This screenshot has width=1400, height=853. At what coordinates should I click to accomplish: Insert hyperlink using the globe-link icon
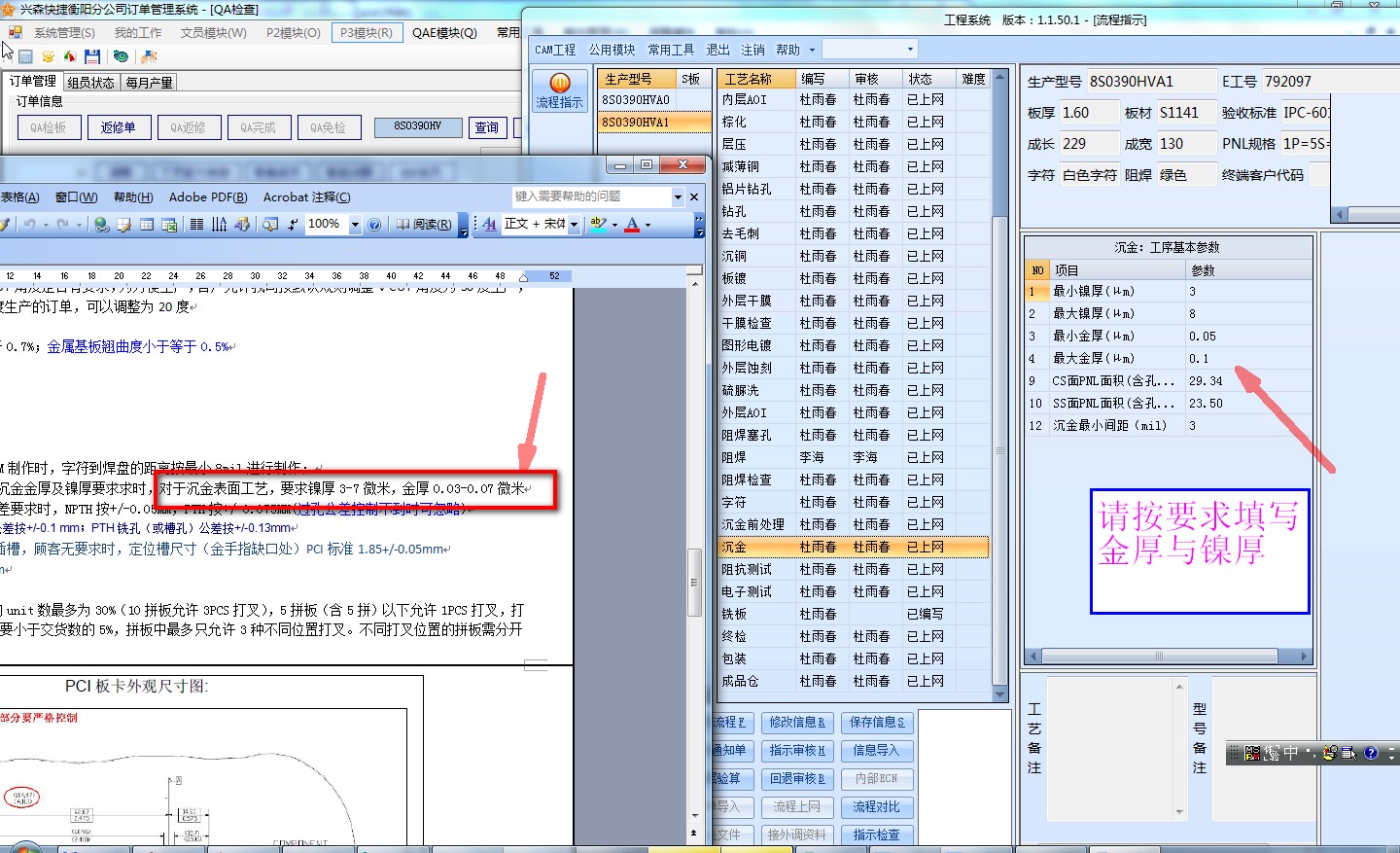(x=102, y=225)
